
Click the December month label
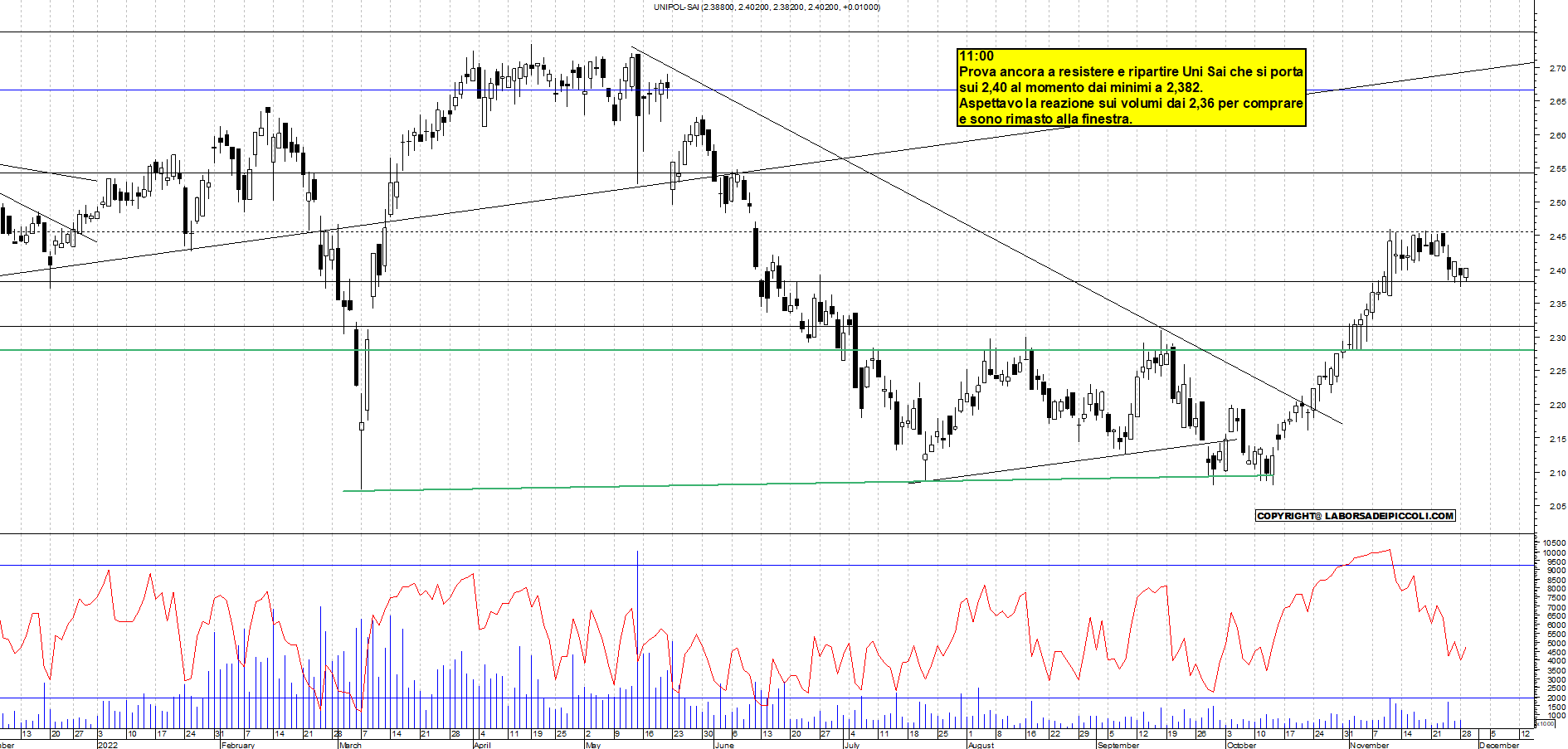(1499, 745)
